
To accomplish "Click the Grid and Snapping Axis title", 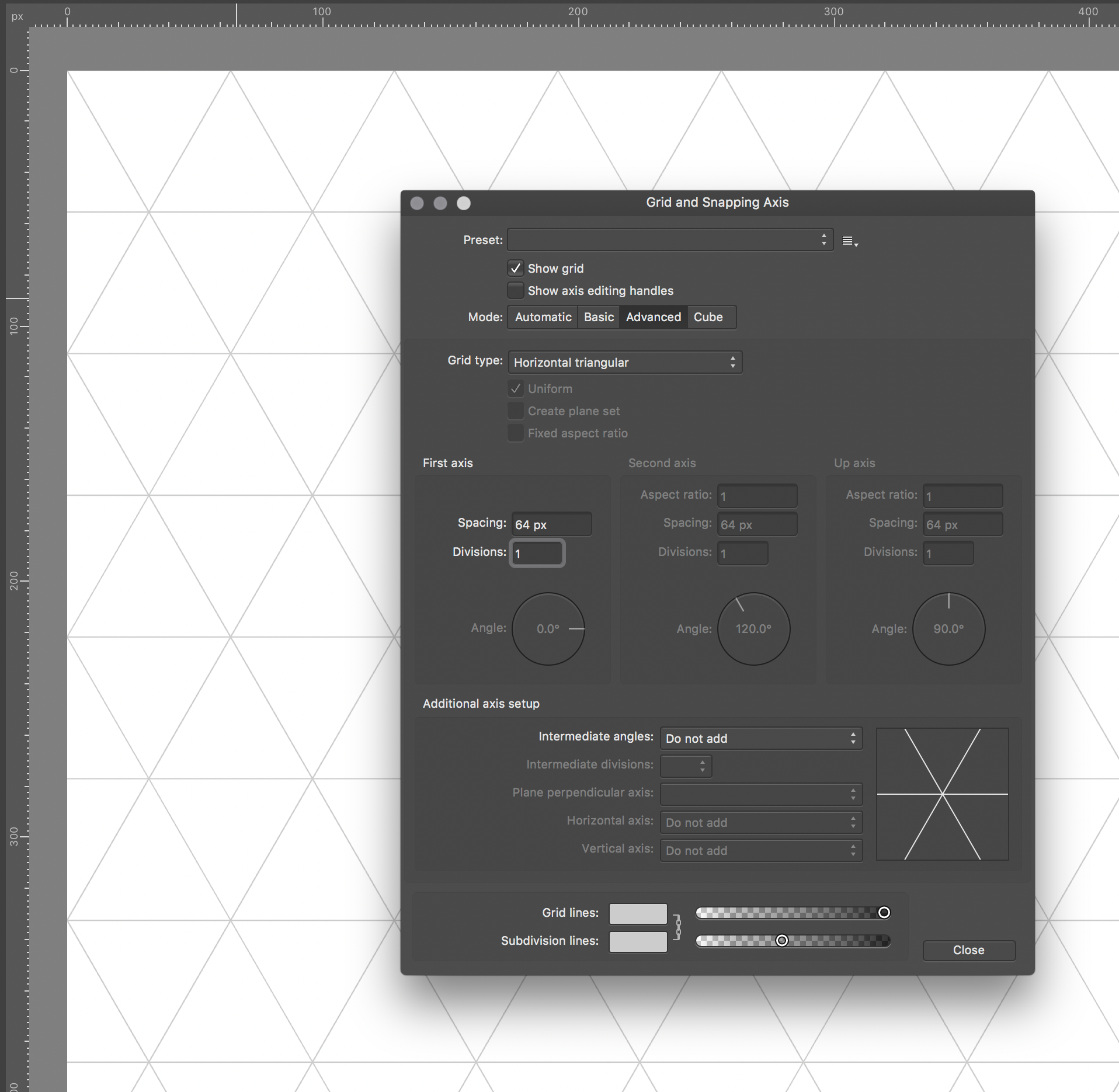I will click(717, 203).
